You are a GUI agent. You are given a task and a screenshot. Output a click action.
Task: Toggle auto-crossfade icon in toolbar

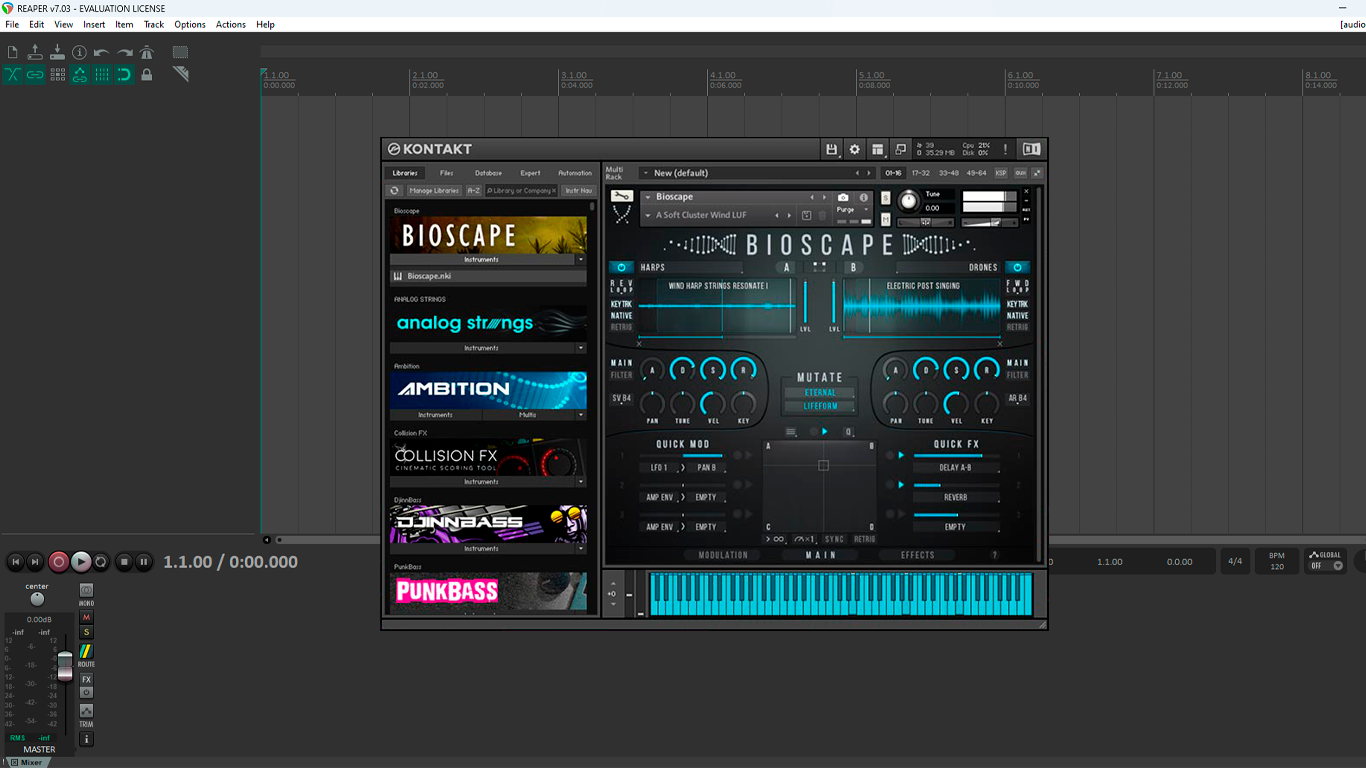pos(13,74)
